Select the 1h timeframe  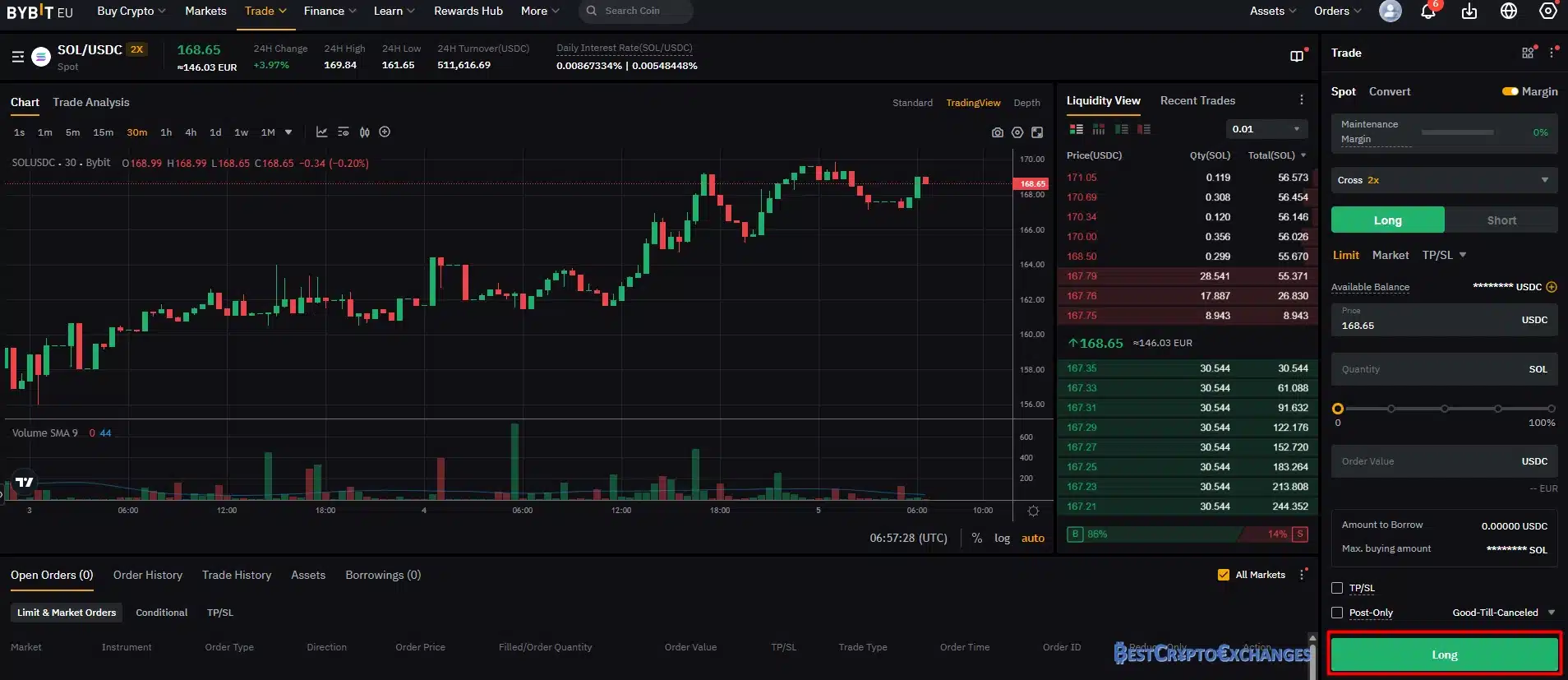point(166,132)
